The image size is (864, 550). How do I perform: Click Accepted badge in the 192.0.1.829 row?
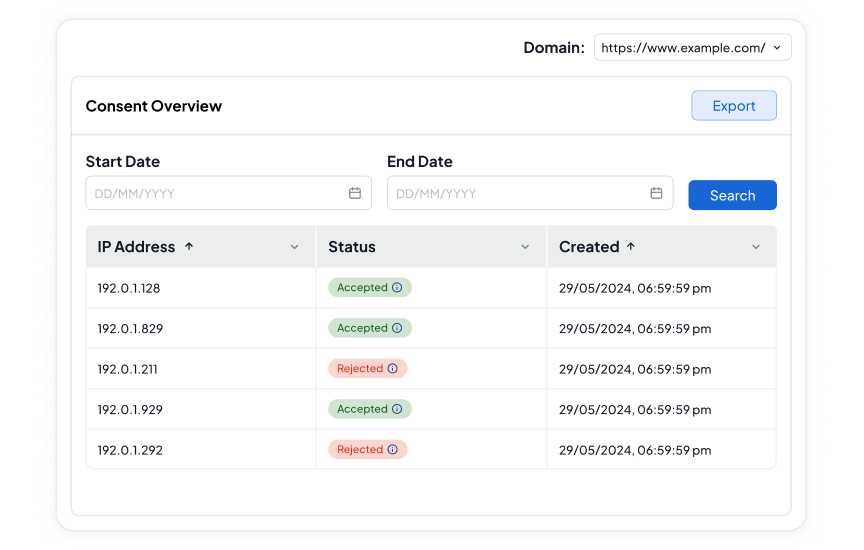(370, 328)
